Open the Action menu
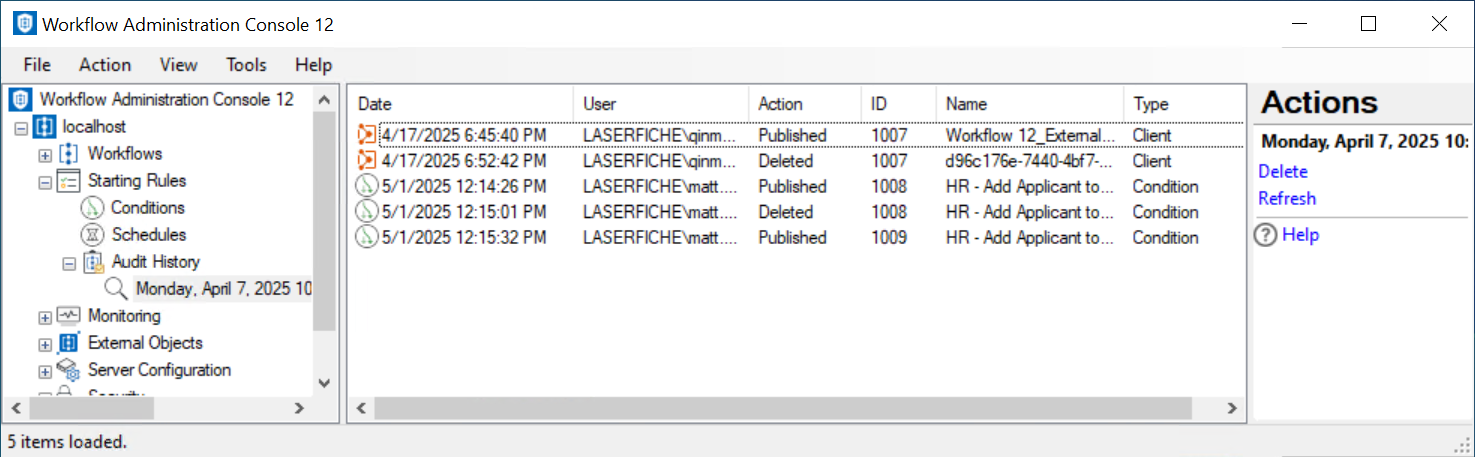1475x457 pixels. 105,65
